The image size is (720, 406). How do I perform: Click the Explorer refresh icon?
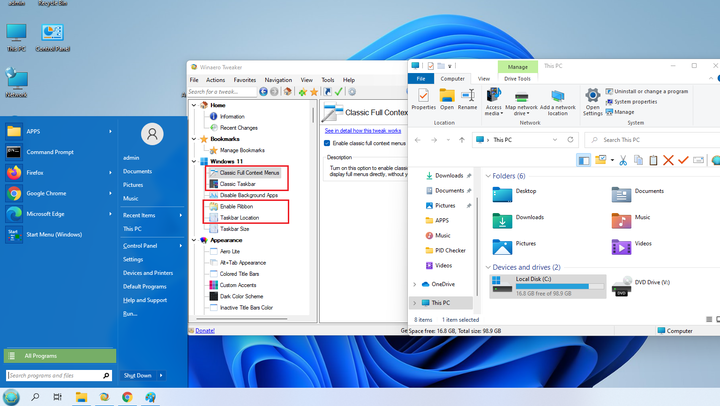[570, 140]
